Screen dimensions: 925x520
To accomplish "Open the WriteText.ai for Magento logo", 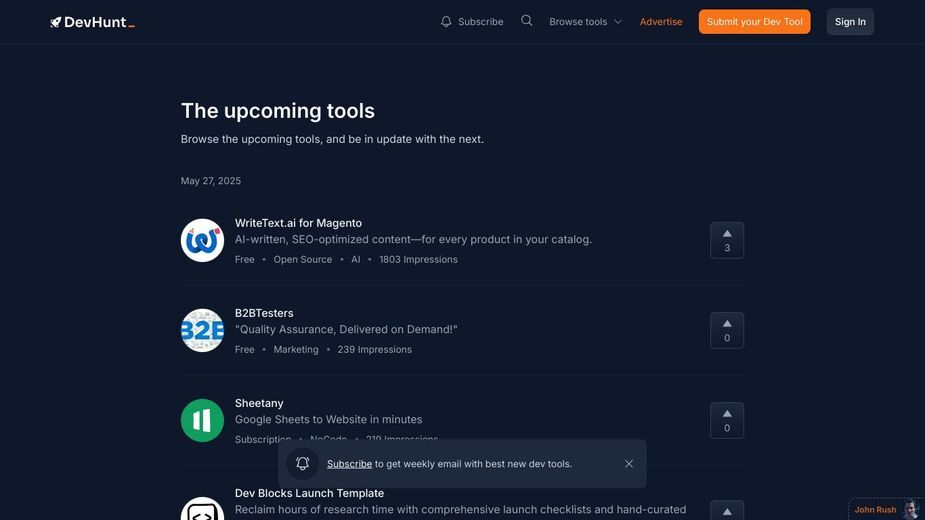I will (x=202, y=240).
